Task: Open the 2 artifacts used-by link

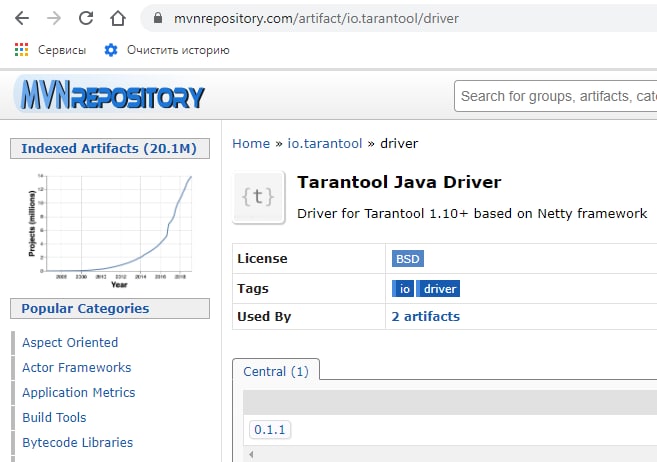Action: point(426,316)
